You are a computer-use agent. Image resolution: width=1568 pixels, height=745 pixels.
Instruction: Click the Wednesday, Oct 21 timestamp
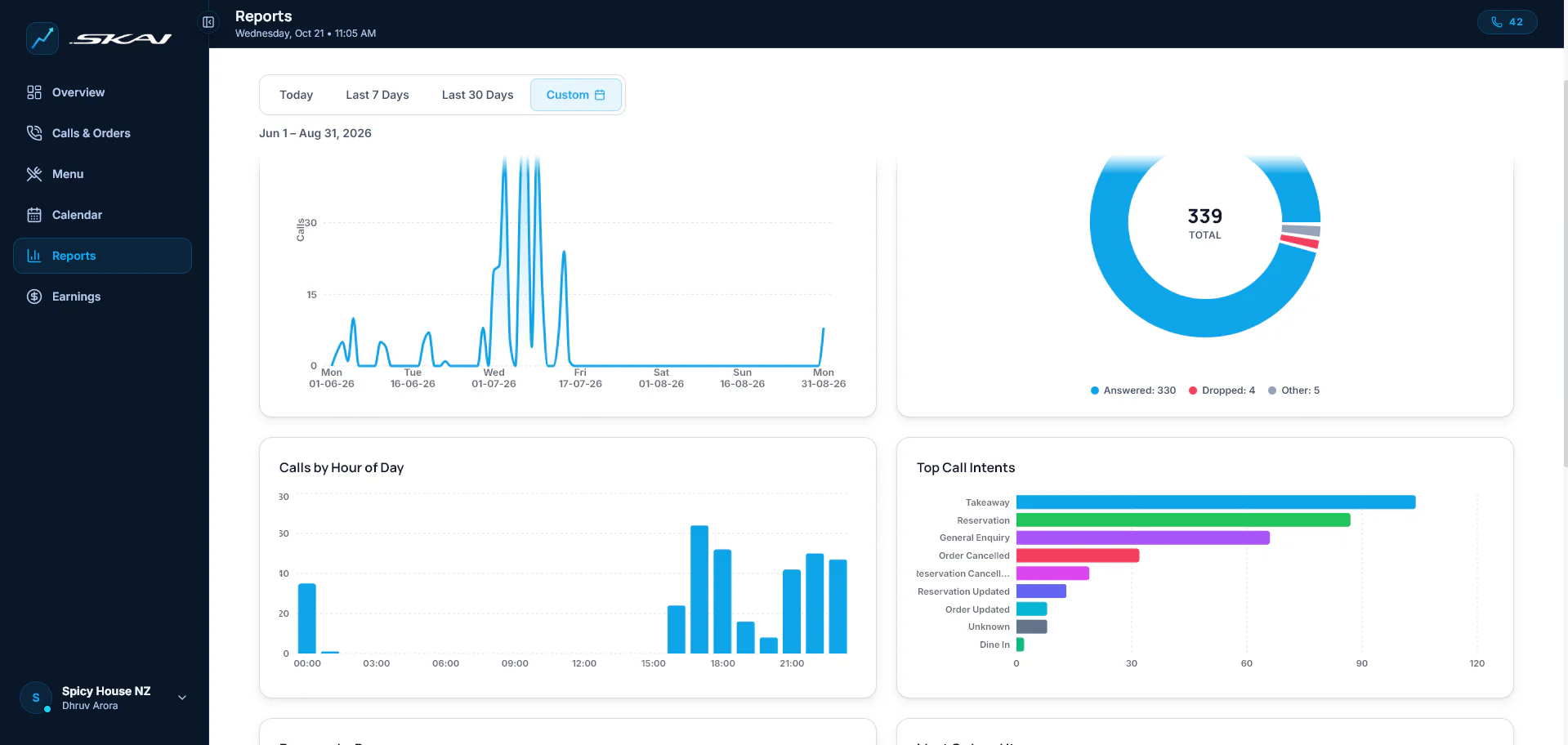[306, 33]
